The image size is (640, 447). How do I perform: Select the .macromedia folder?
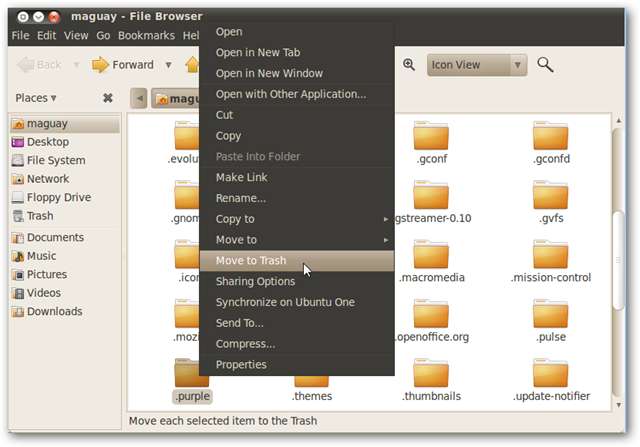coord(431,261)
